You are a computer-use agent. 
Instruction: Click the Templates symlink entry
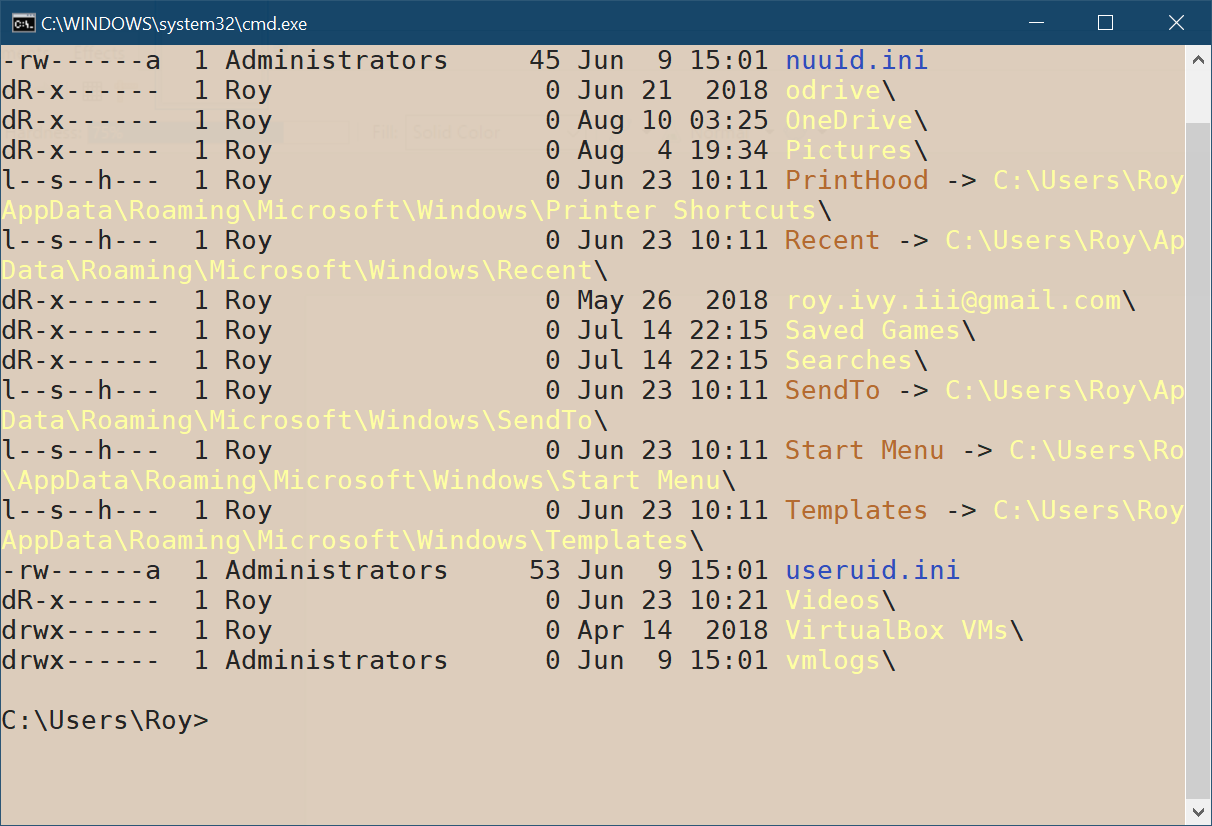(x=856, y=510)
